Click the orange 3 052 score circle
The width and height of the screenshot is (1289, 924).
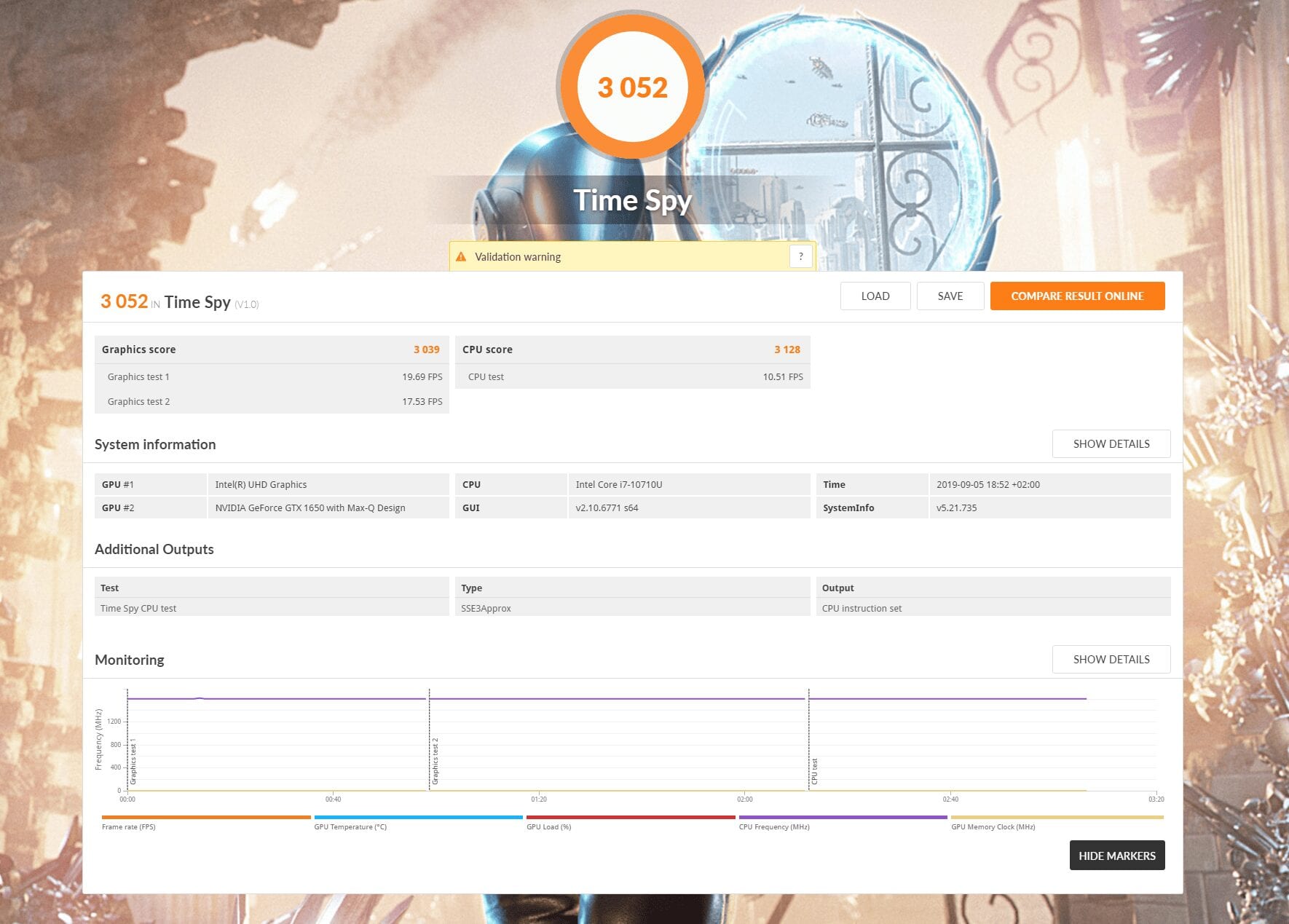(632, 87)
